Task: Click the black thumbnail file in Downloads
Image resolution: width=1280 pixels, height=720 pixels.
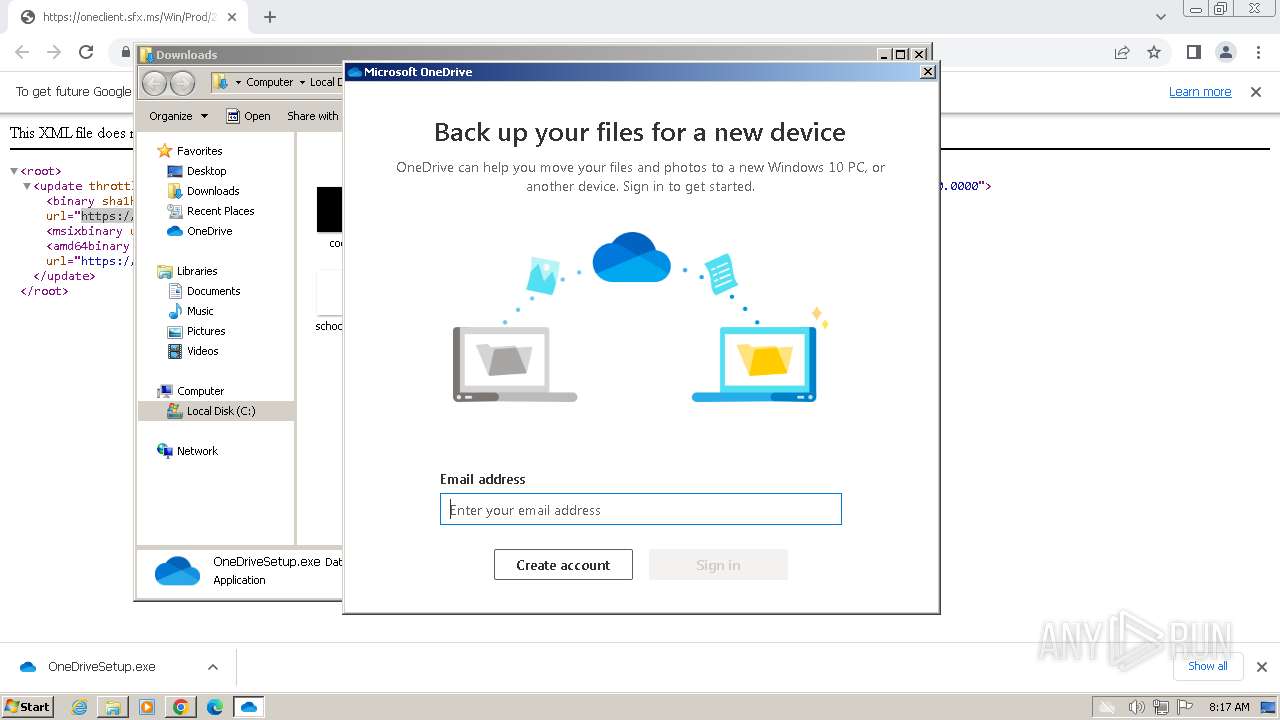Action: tap(329, 210)
